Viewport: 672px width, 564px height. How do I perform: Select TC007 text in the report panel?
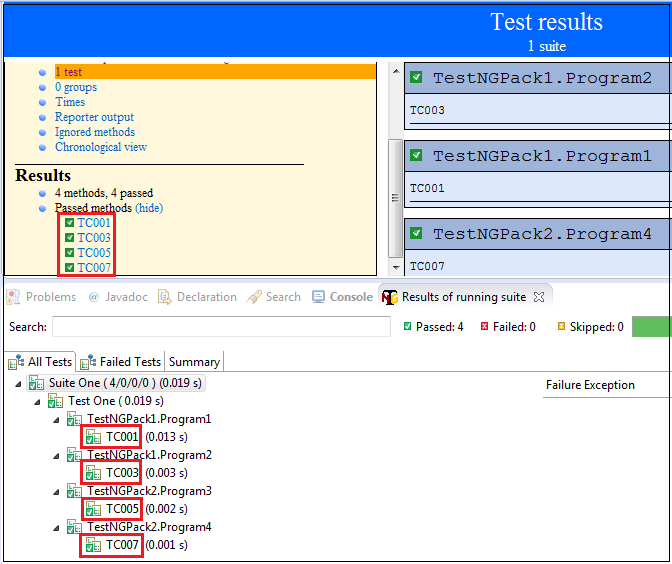tap(427, 266)
